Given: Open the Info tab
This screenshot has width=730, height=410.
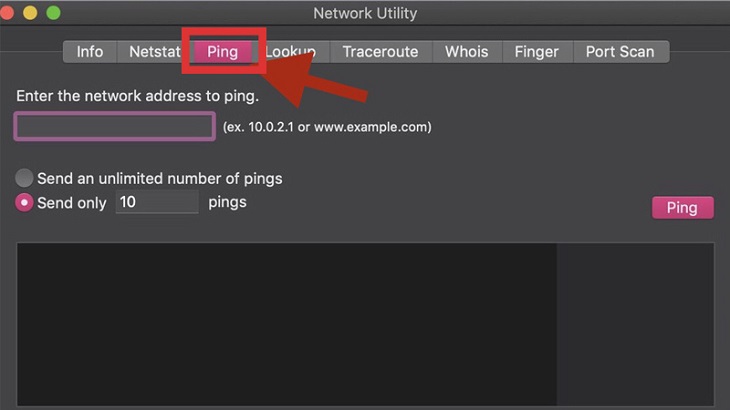Looking at the screenshot, I should [90, 52].
